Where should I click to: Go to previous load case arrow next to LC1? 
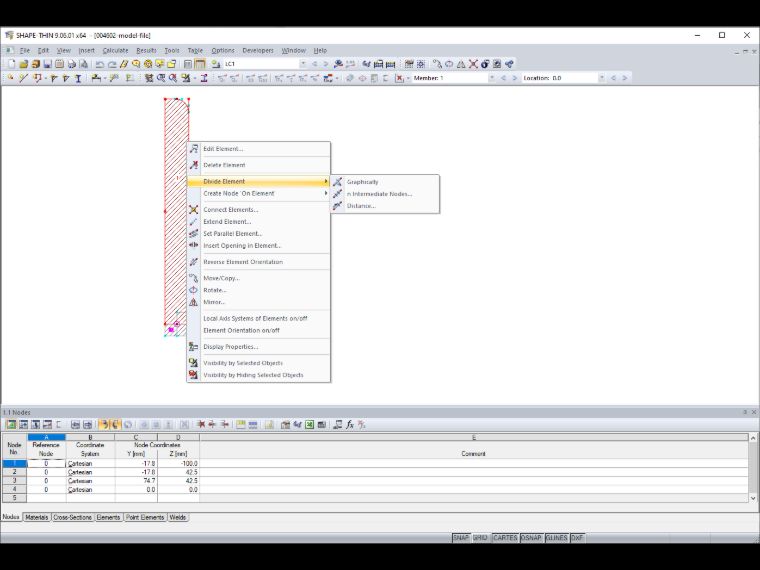(x=315, y=64)
